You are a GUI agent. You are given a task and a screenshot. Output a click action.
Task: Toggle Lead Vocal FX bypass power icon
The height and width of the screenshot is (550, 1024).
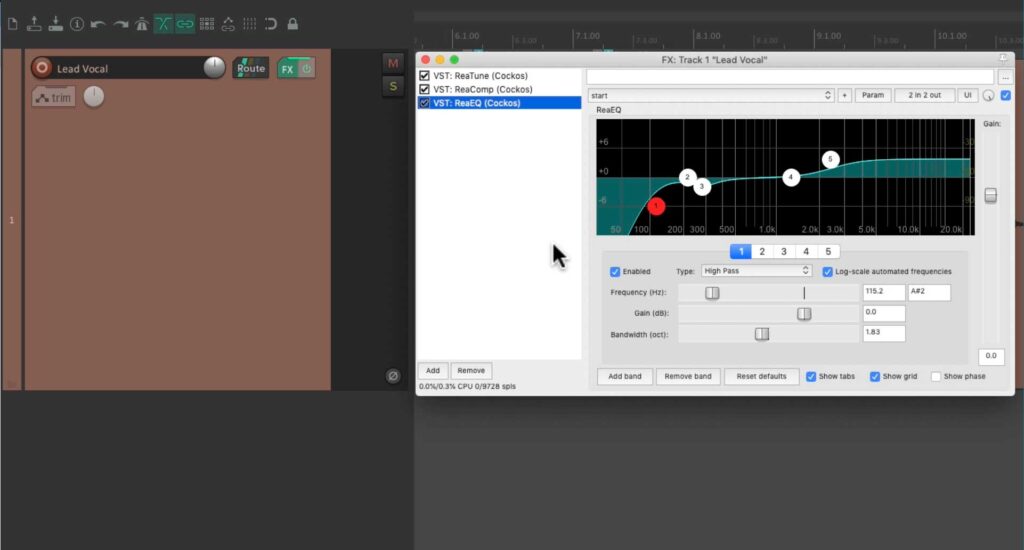(x=306, y=69)
